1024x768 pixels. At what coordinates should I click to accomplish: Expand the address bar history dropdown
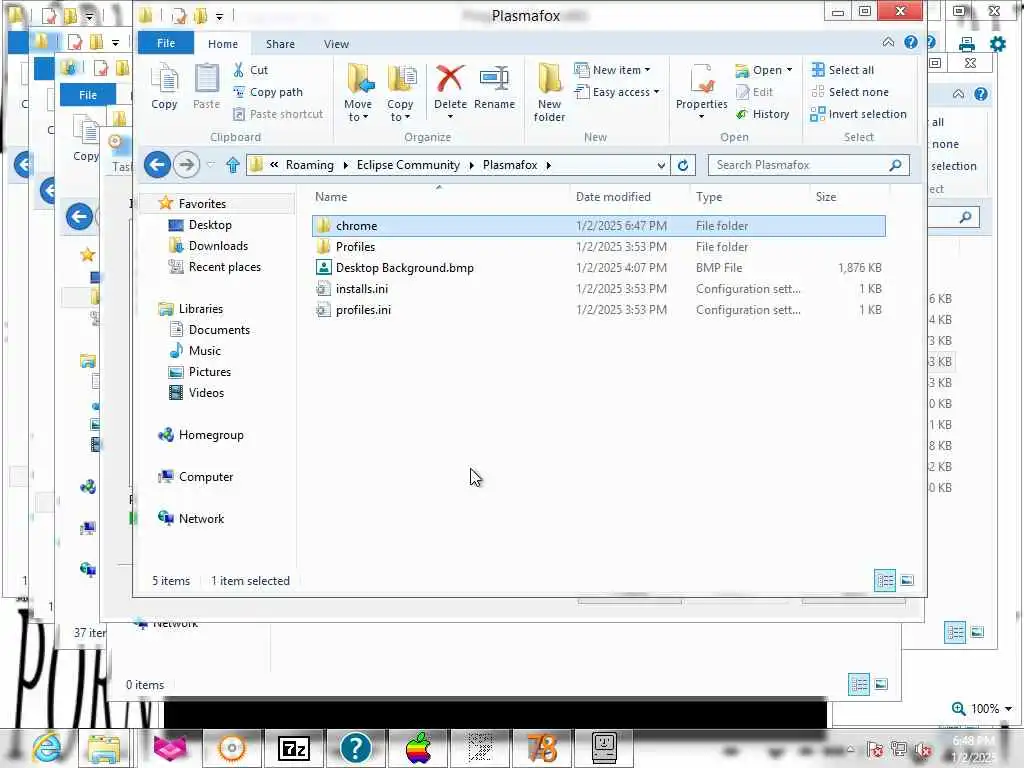[x=661, y=165]
